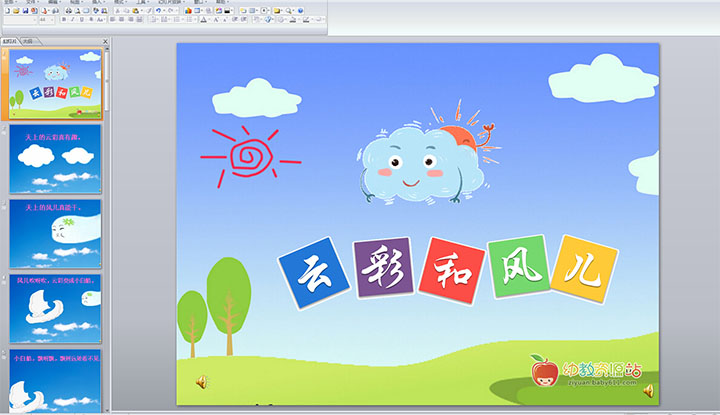The height and width of the screenshot is (415, 720).
Task: Select the yellow 儿 title tile
Action: [x=584, y=269]
